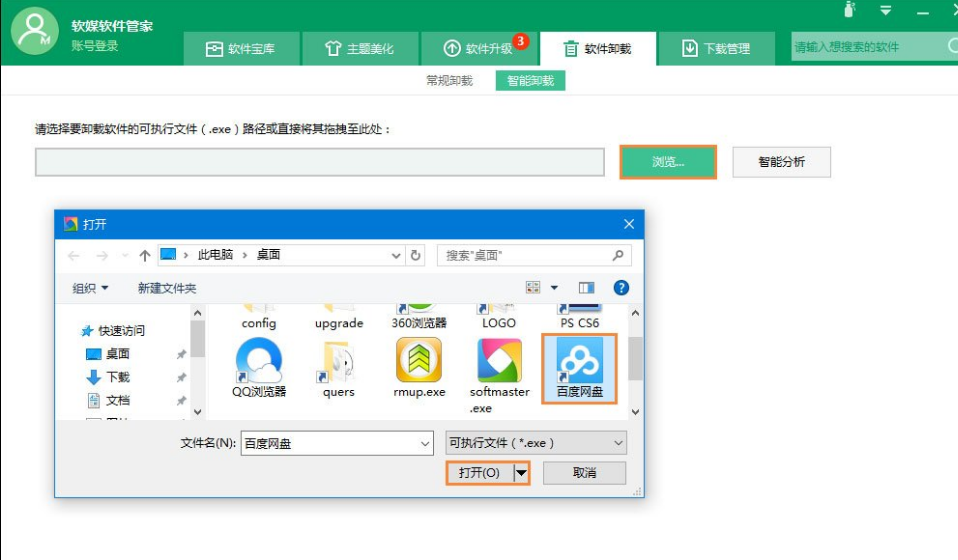Select the 常规卸载 sub-tab
This screenshot has width=958, height=560.
click(450, 81)
